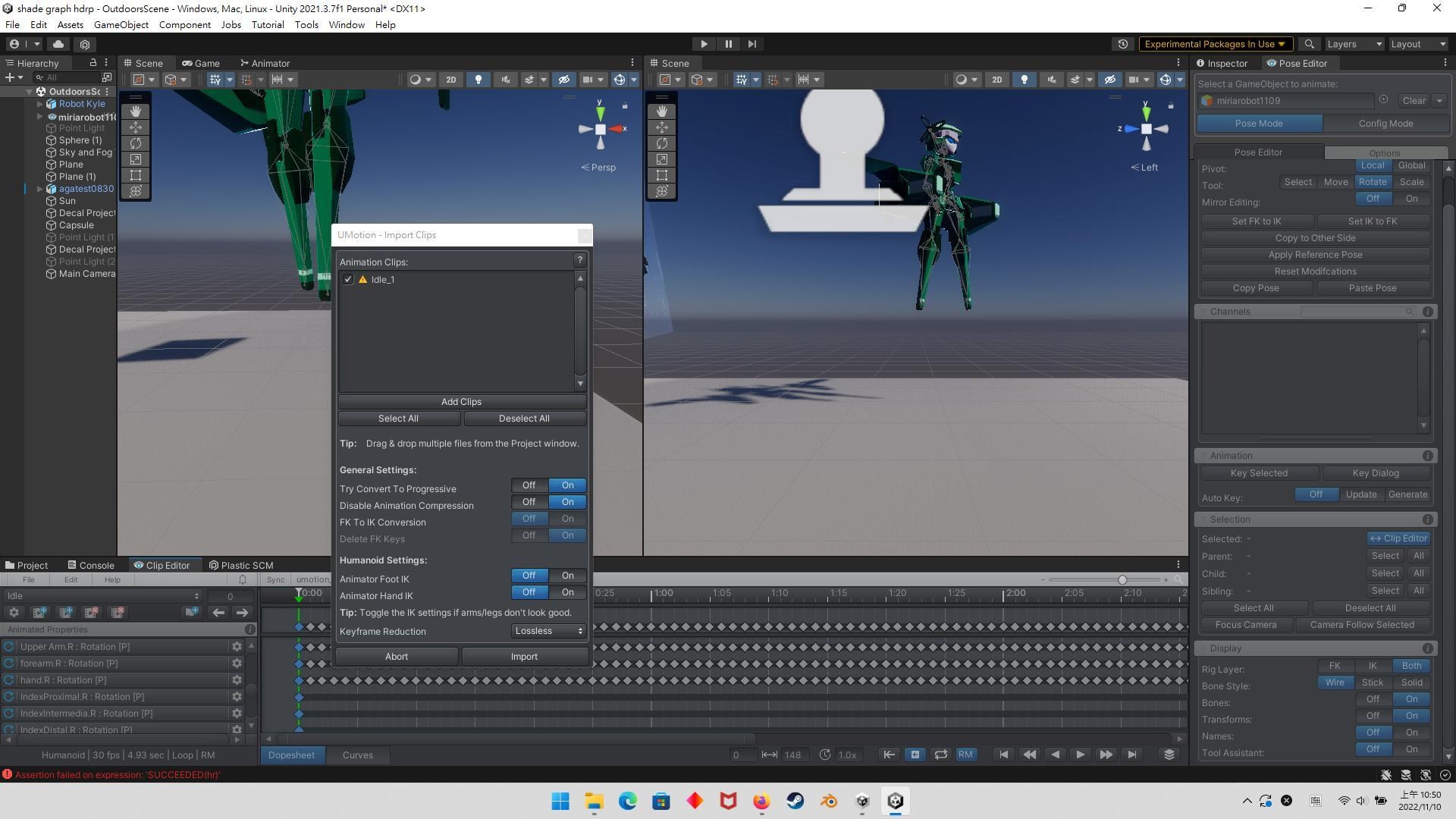The image size is (1456, 819).
Task: Click the help question mark in Import Clips
Action: point(579,260)
